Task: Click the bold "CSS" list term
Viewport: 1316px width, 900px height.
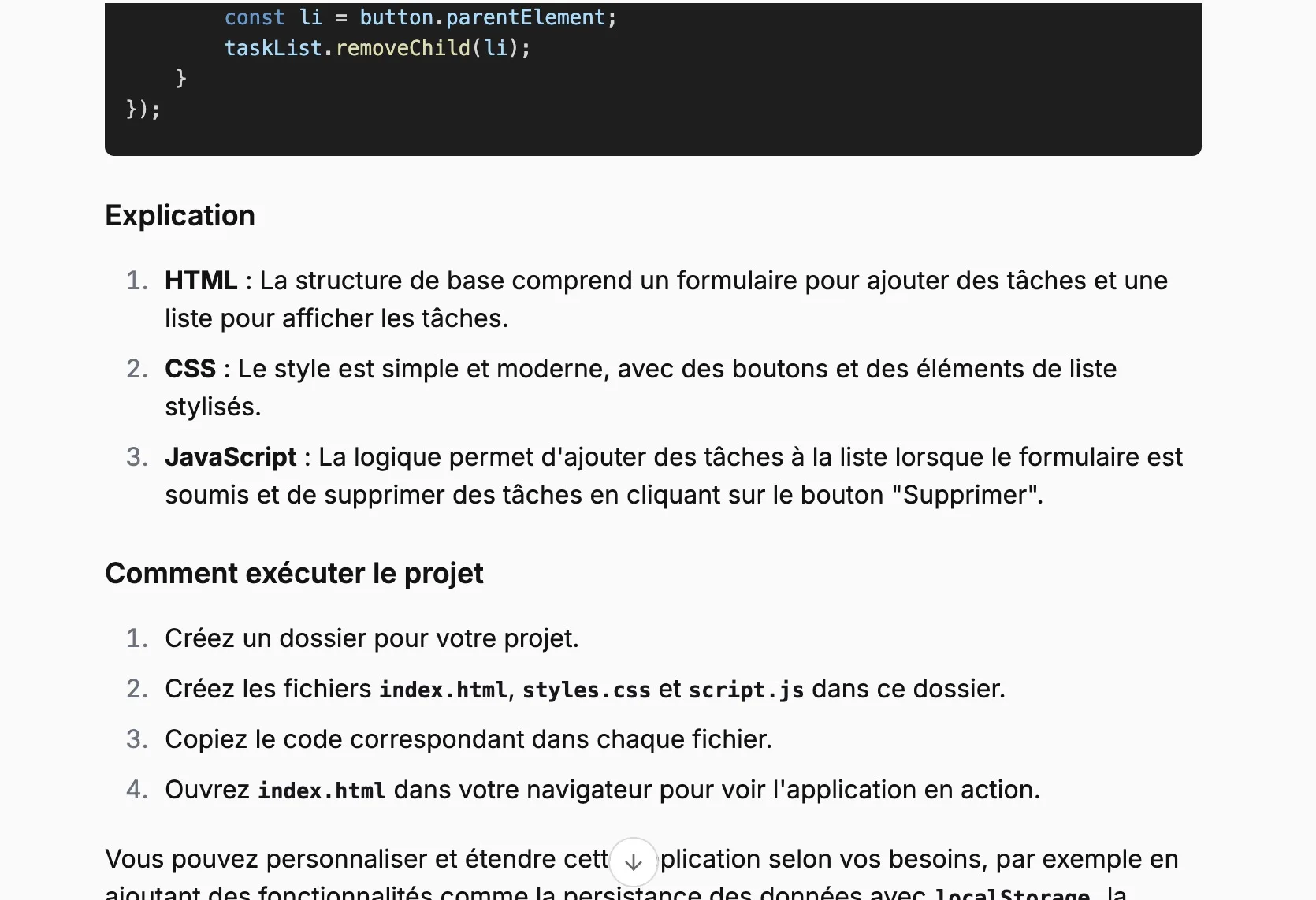Action: coord(190,369)
